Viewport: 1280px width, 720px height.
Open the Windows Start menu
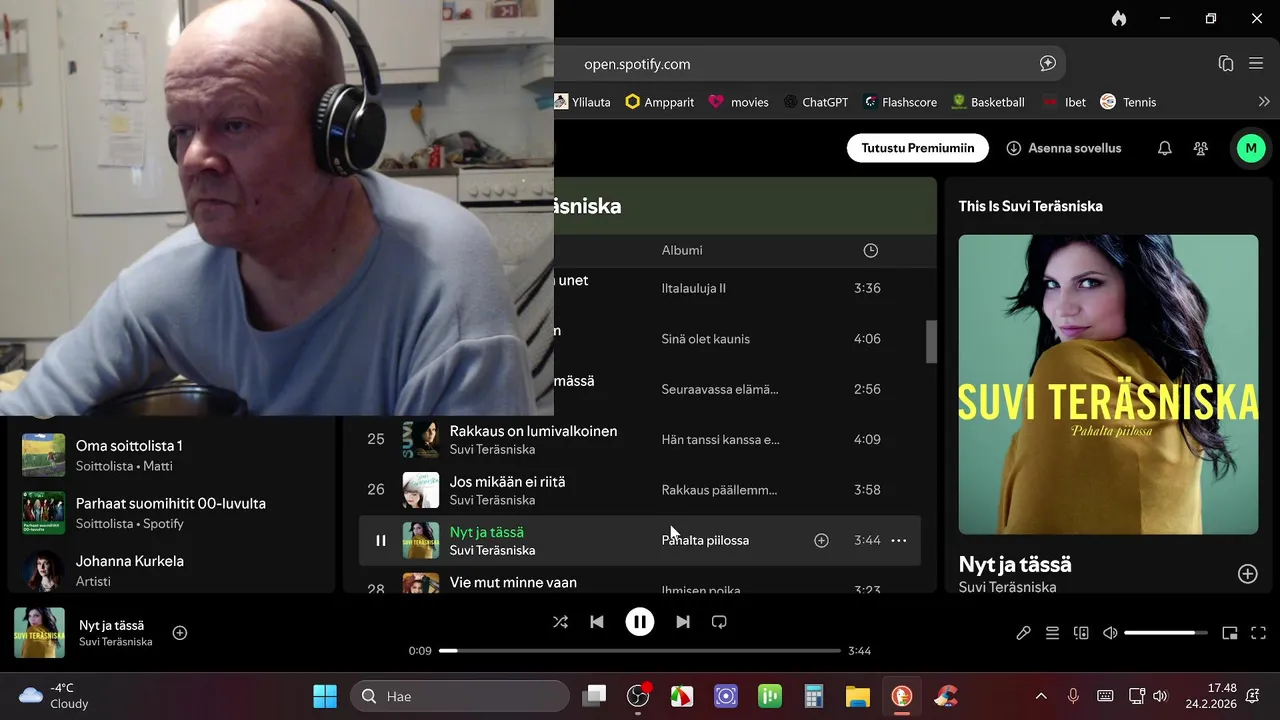click(325, 696)
